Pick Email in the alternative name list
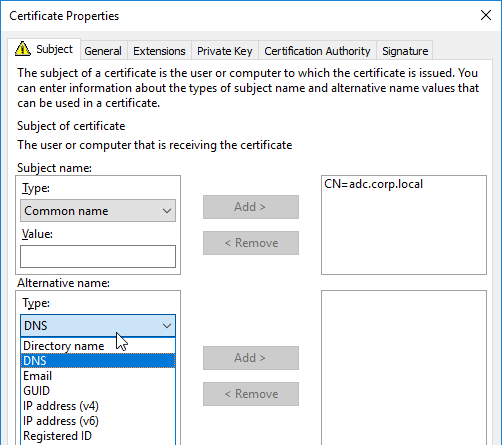Screen dimensions: 502x445 98,376
